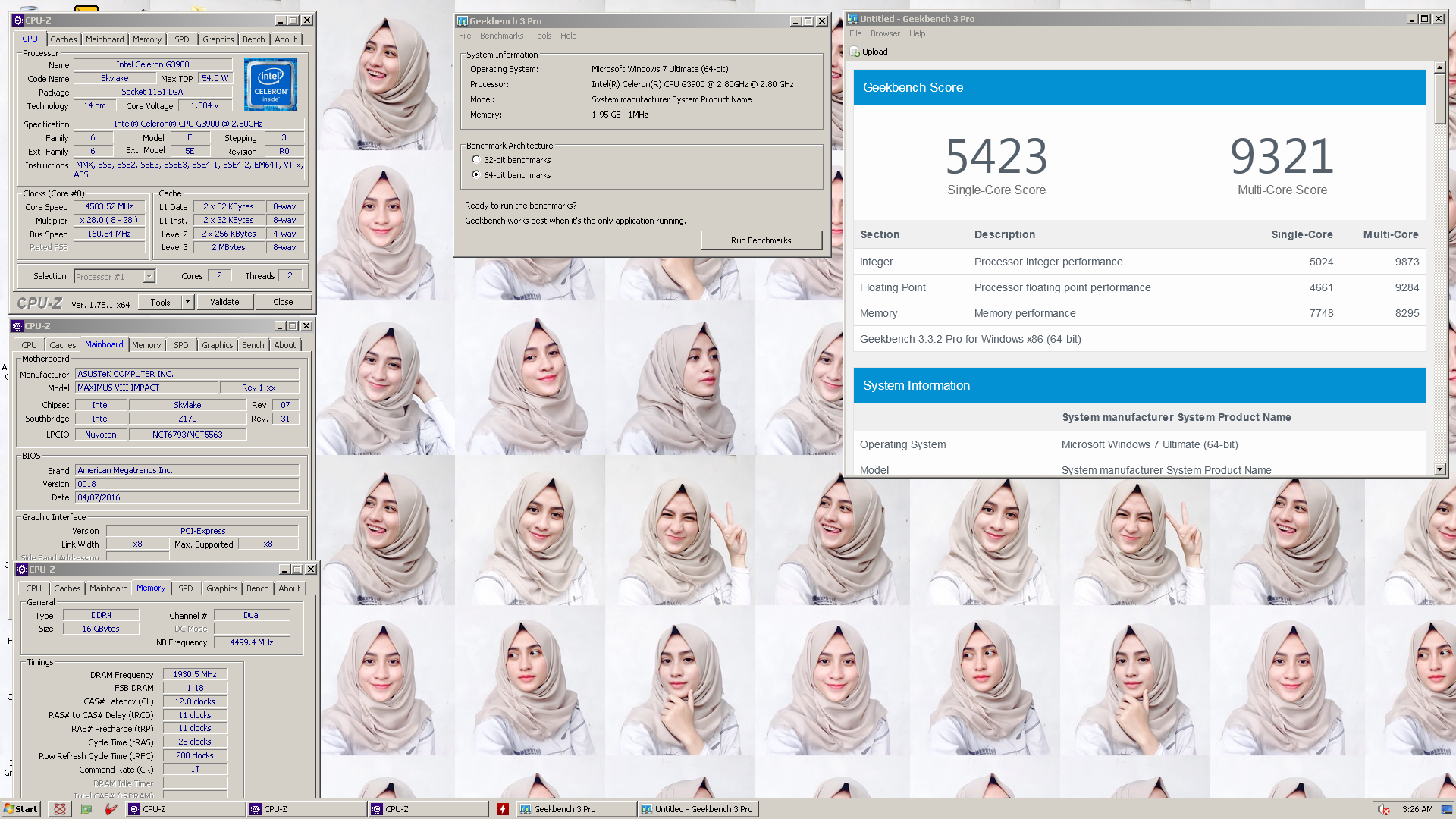Click Untitled - Geekbench 3 Pro title icon
This screenshot has height=819, width=1456.
tap(853, 19)
